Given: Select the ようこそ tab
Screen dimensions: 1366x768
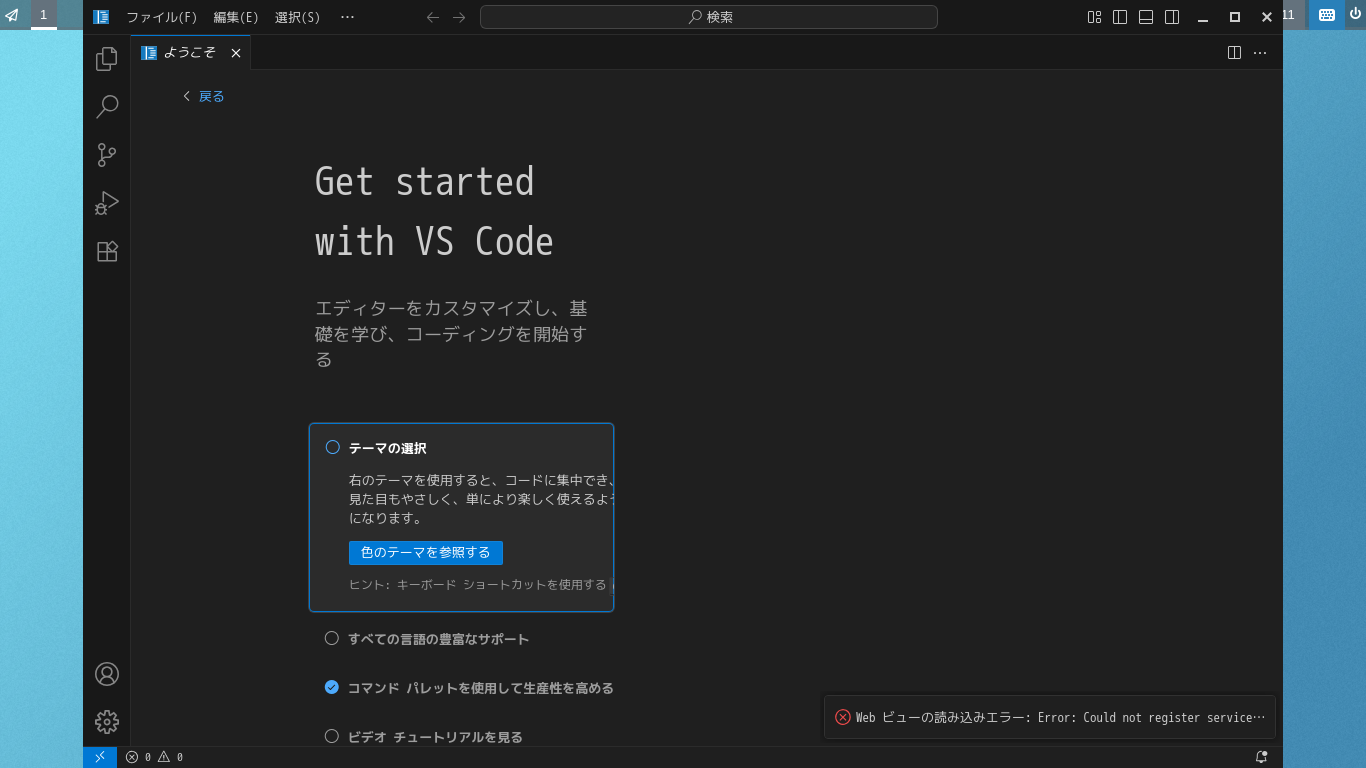Looking at the screenshot, I should (x=190, y=53).
